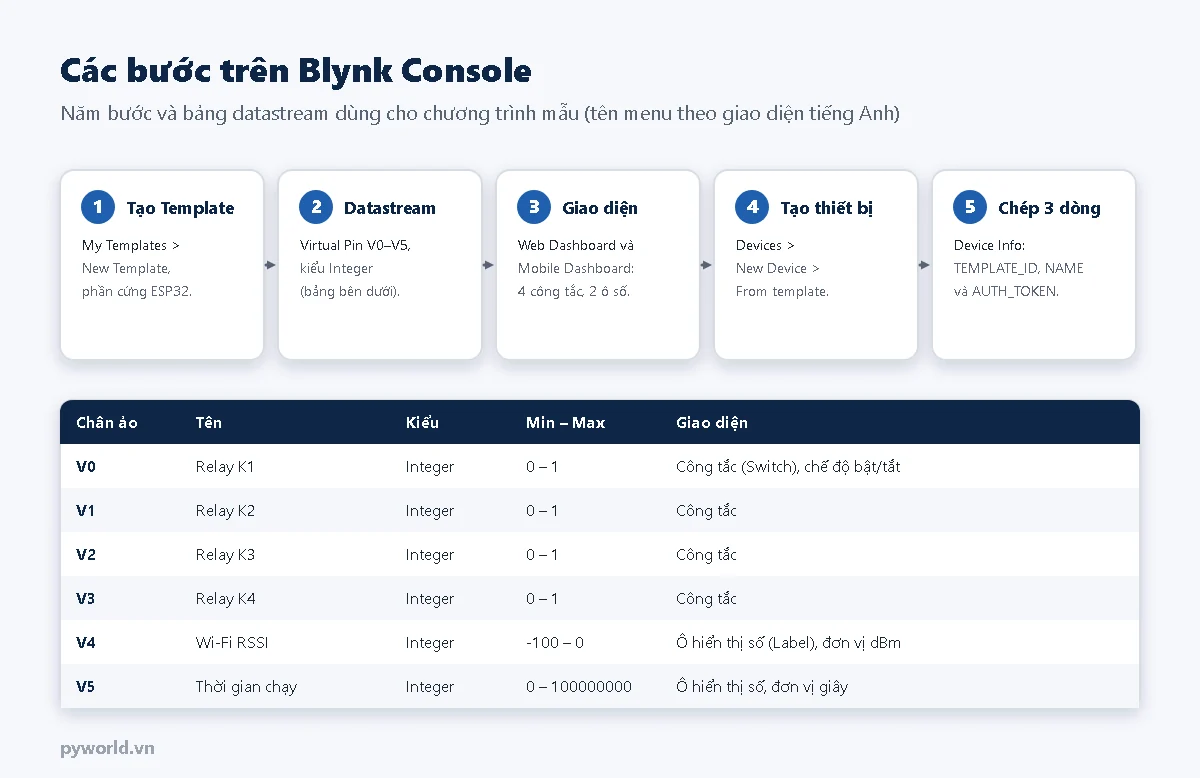Click the "Thời gian chạy" name cell
Screen dimensions: 1200x778
246,686
